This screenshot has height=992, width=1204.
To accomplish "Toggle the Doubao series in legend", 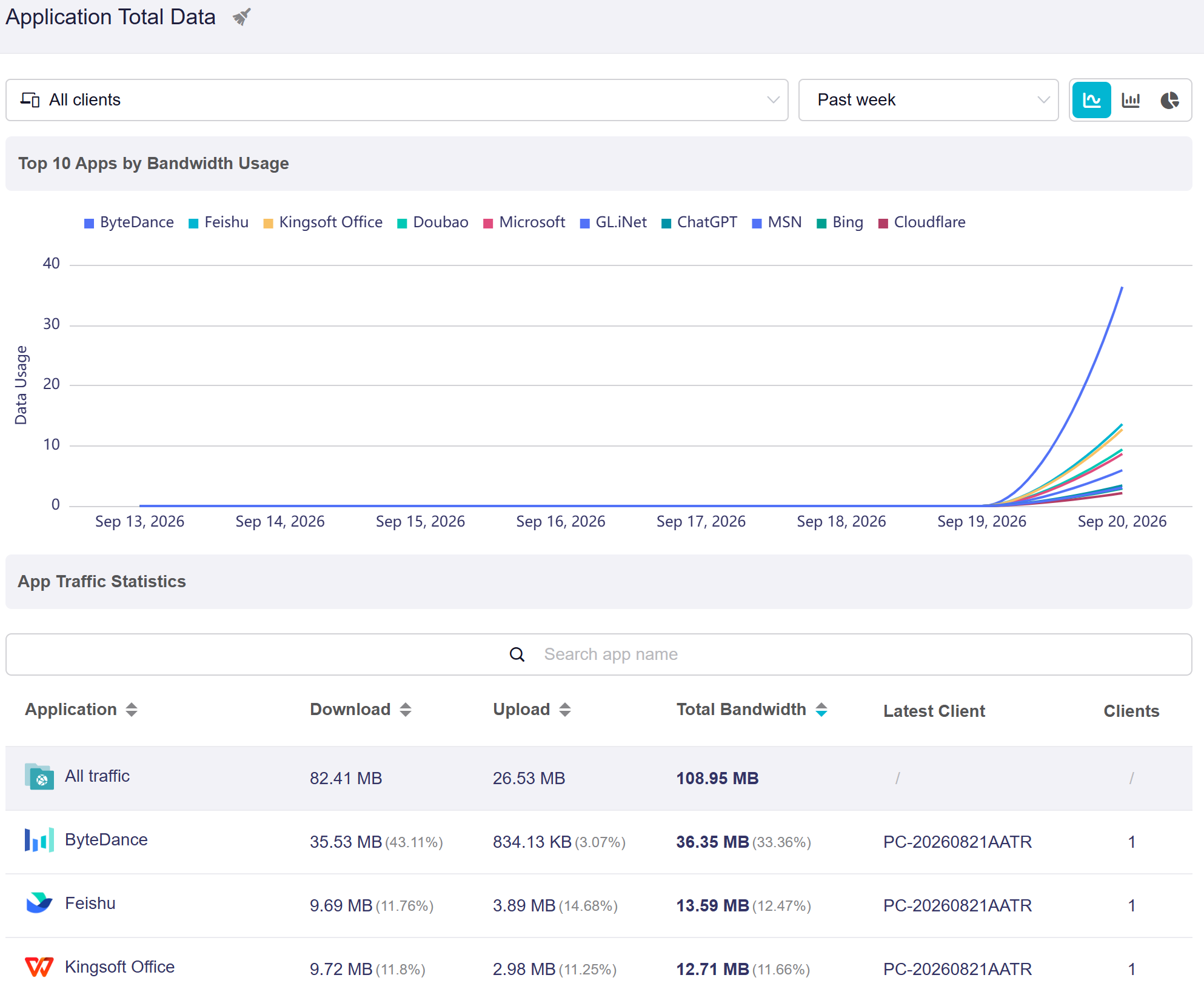I will click(x=433, y=222).
